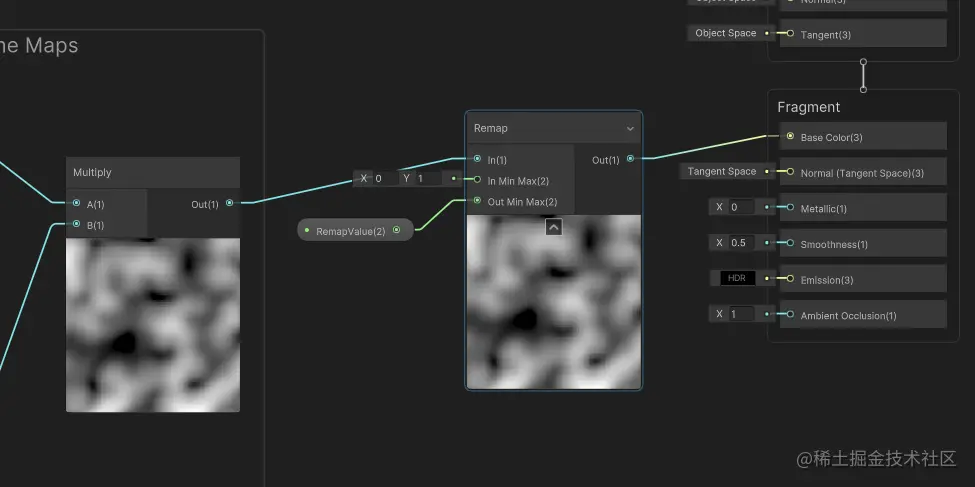Viewport: 975px width, 487px height.
Task: Open the Emission HDR color swatch
Action: tap(737, 278)
